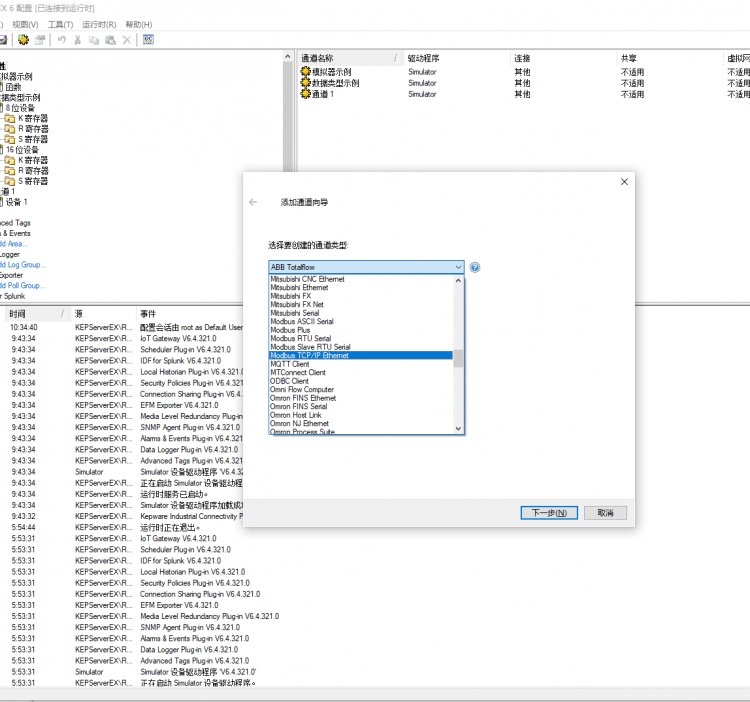Select the 模拟器示例 channel gear icon
This screenshot has height=702, width=750.
click(306, 72)
